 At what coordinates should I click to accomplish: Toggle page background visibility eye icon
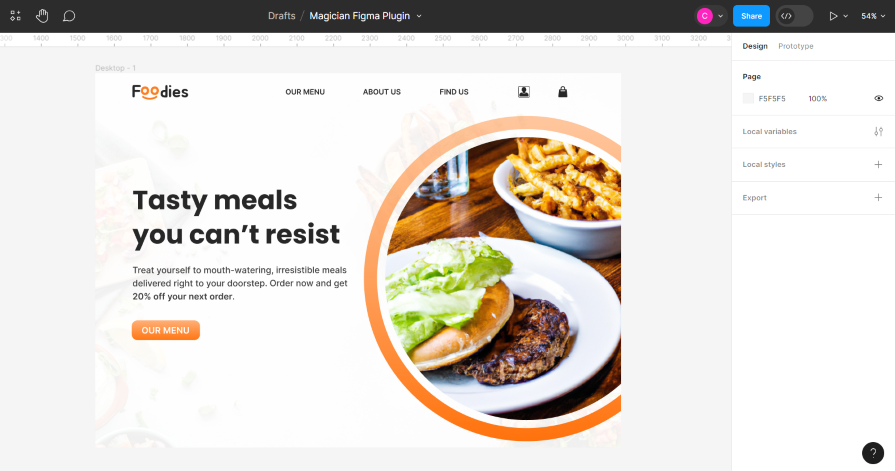878,98
